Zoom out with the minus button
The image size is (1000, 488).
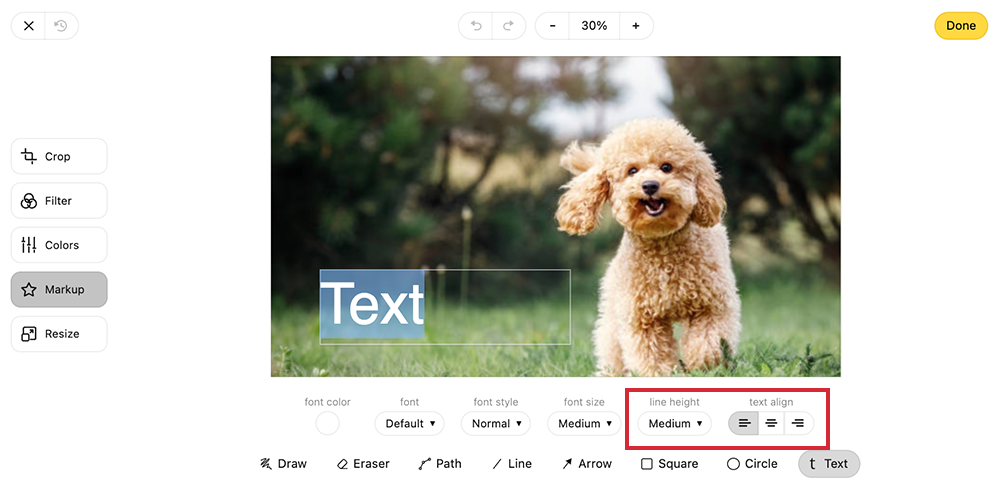click(x=552, y=26)
